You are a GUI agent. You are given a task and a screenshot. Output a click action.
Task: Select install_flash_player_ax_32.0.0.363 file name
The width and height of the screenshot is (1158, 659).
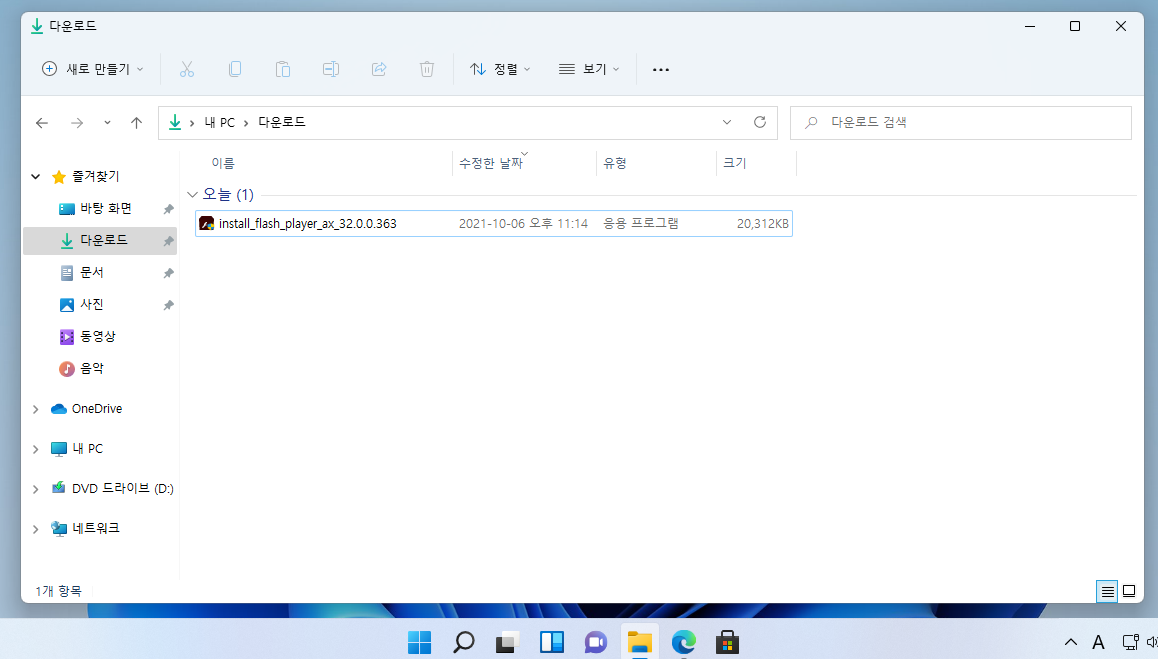[x=307, y=223]
